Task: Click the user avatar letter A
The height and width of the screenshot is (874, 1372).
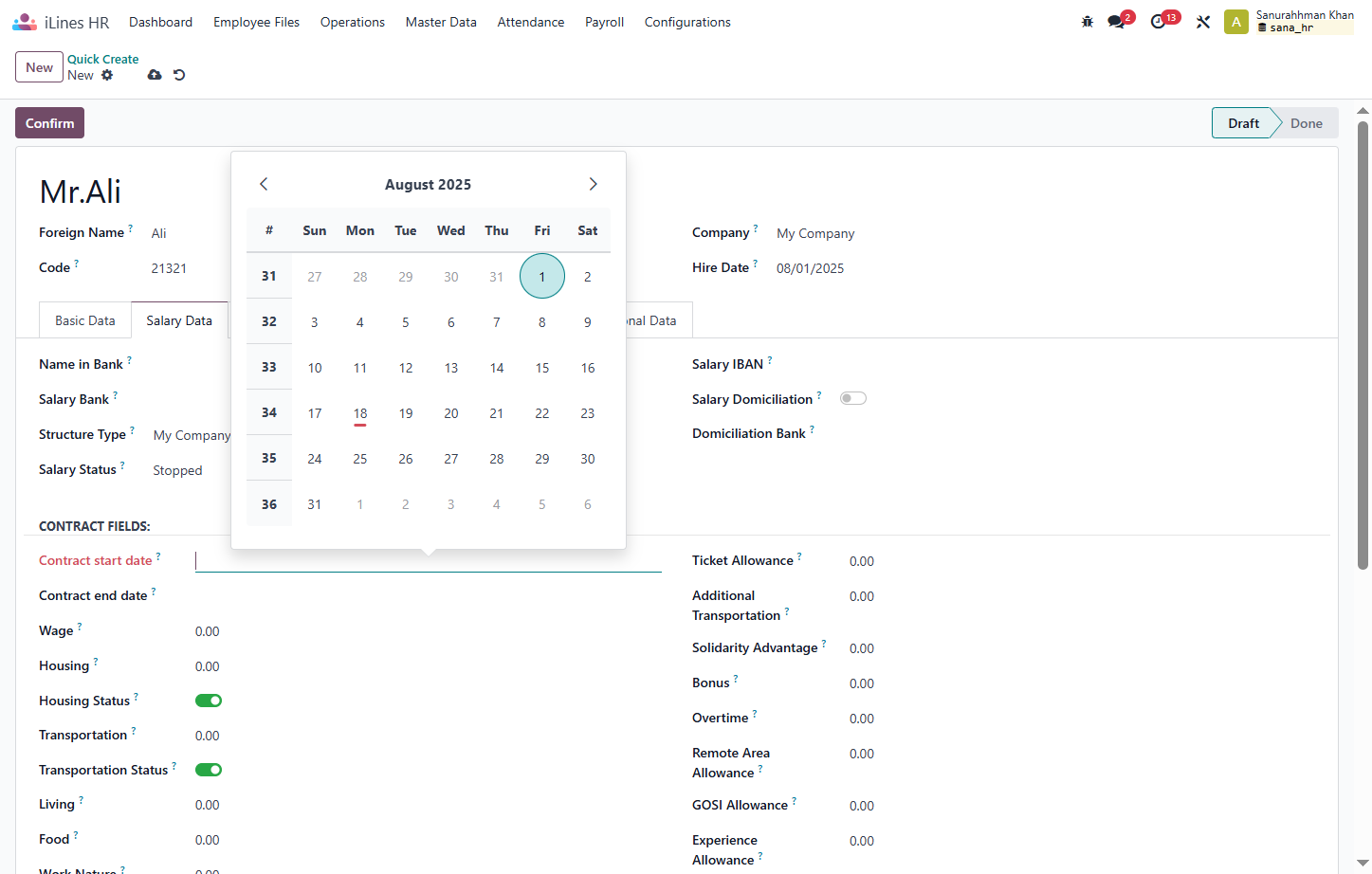Action: 1236,22
